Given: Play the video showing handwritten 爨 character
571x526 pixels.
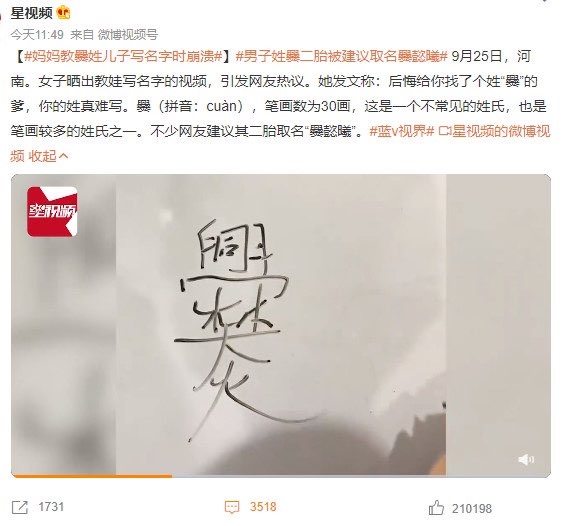Looking at the screenshot, I should tap(281, 325).
